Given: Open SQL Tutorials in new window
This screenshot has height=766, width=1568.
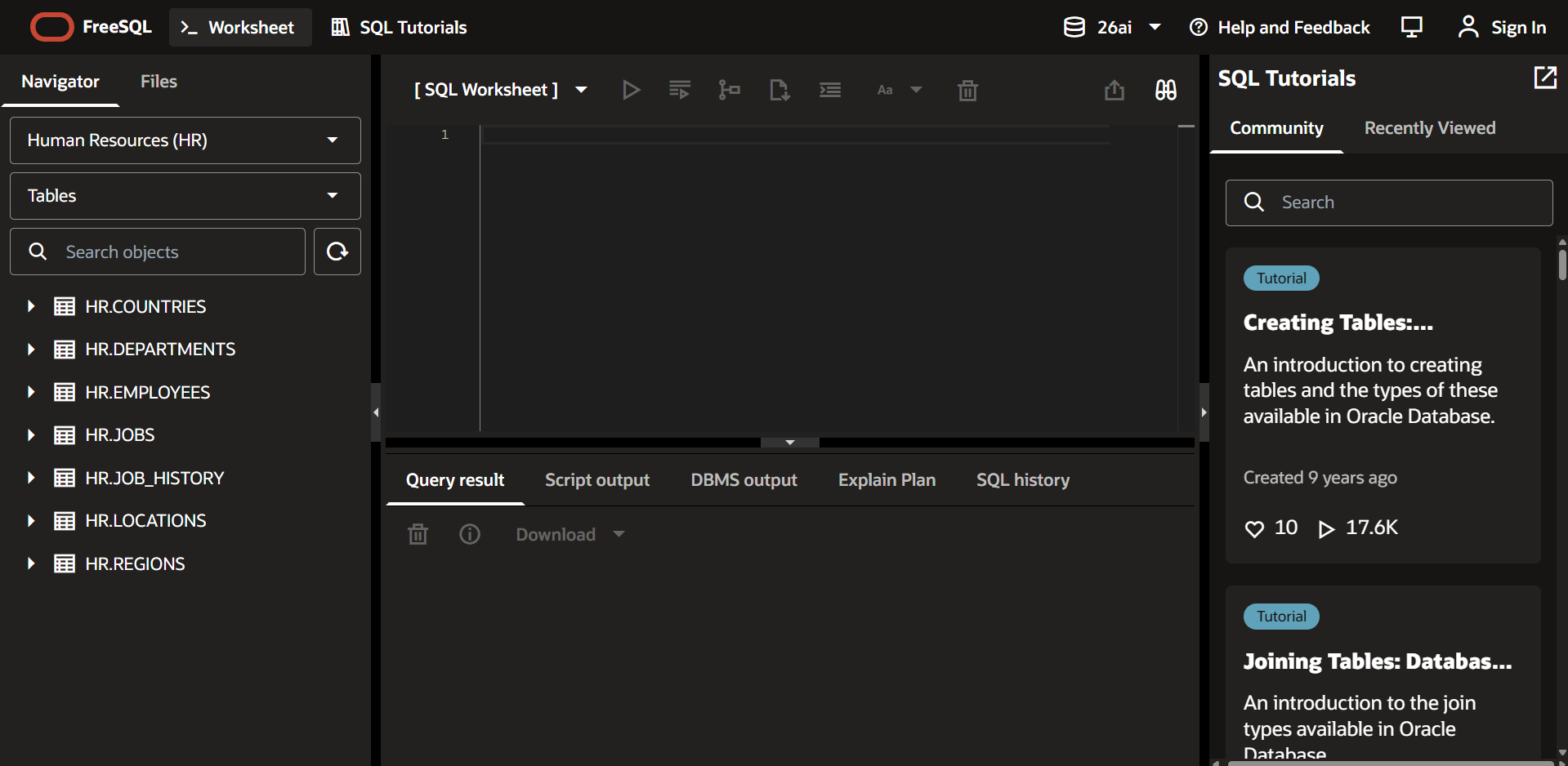Looking at the screenshot, I should pos(1545,78).
